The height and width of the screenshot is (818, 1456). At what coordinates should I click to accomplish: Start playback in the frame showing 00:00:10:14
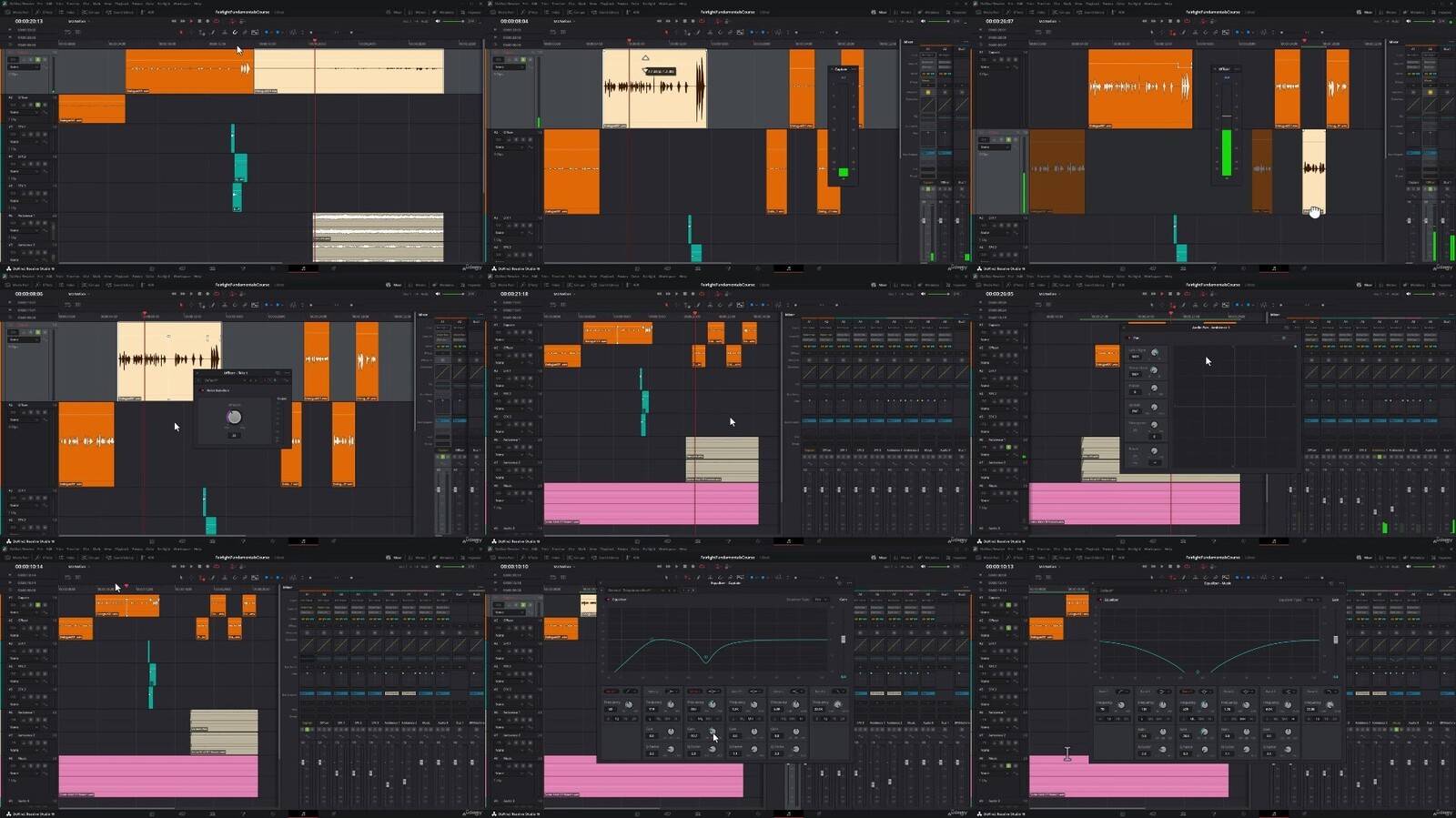(x=191, y=566)
